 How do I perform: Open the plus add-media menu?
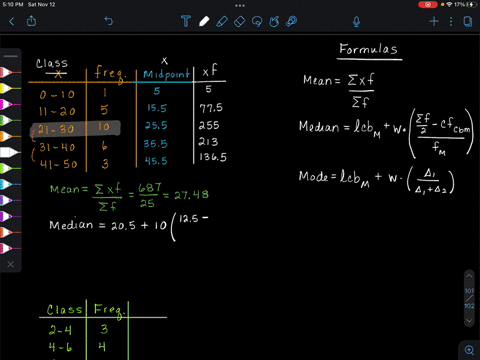pyautogui.click(x=434, y=22)
